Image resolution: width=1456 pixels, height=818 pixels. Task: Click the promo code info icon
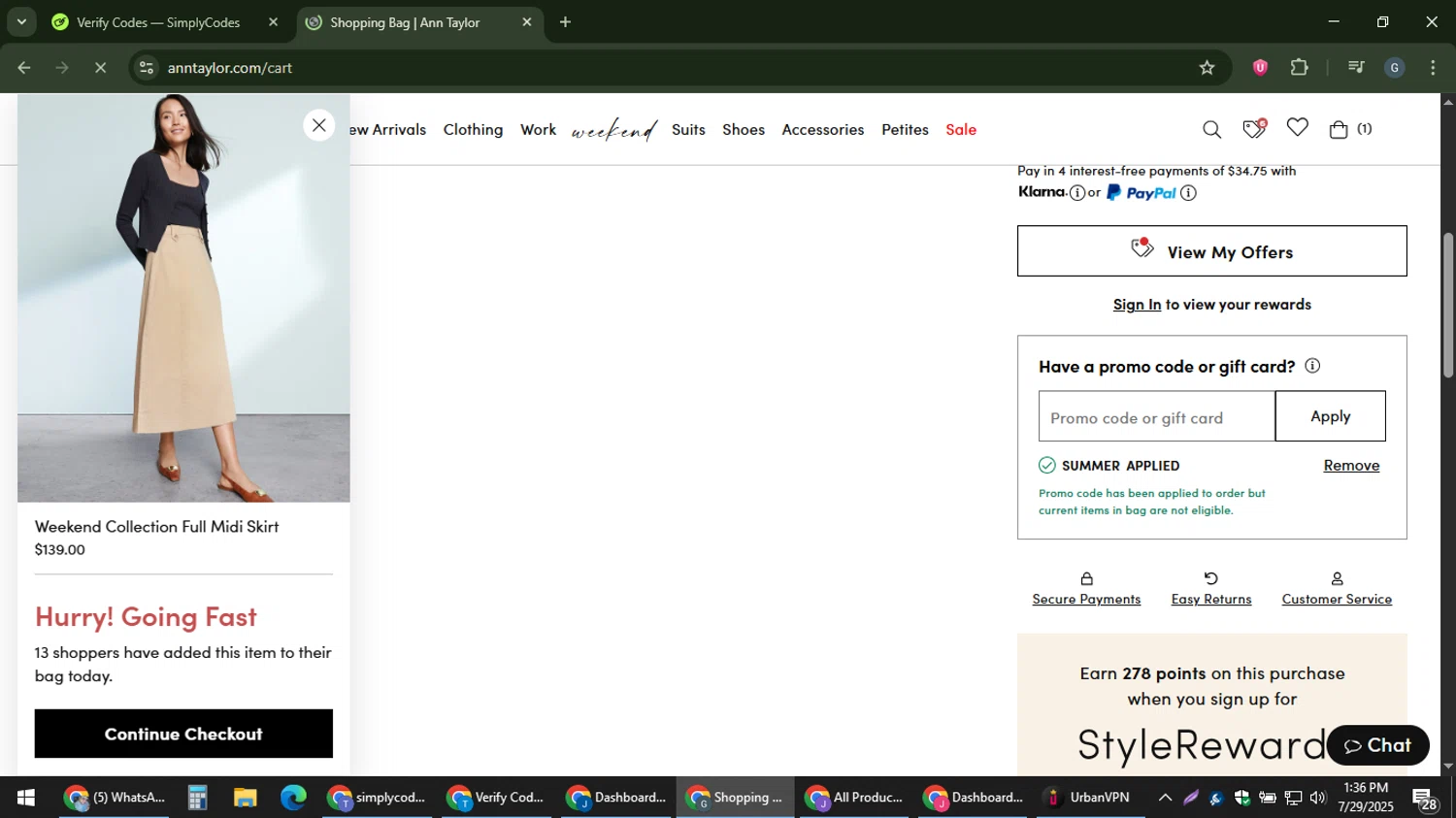tap(1312, 366)
